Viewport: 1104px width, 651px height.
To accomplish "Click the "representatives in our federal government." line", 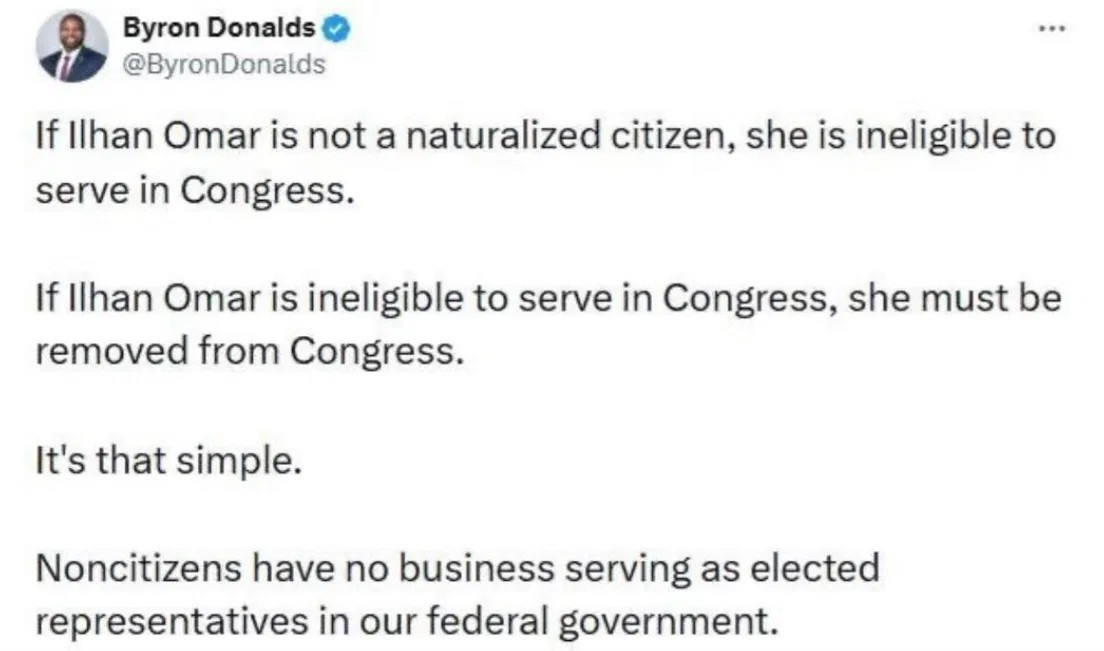I will (x=406, y=622).
